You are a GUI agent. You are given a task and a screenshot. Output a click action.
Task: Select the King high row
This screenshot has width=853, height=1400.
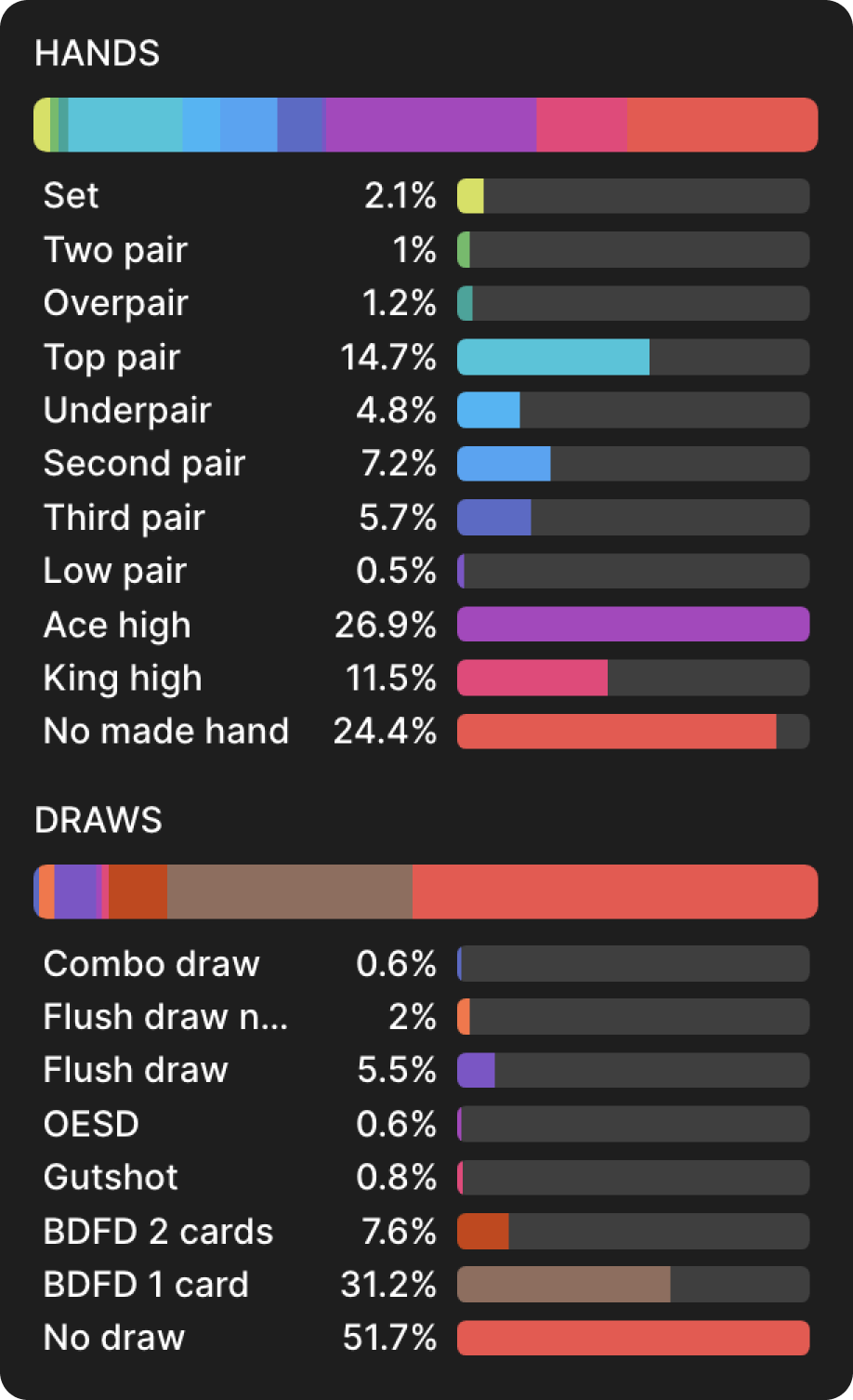click(426, 679)
